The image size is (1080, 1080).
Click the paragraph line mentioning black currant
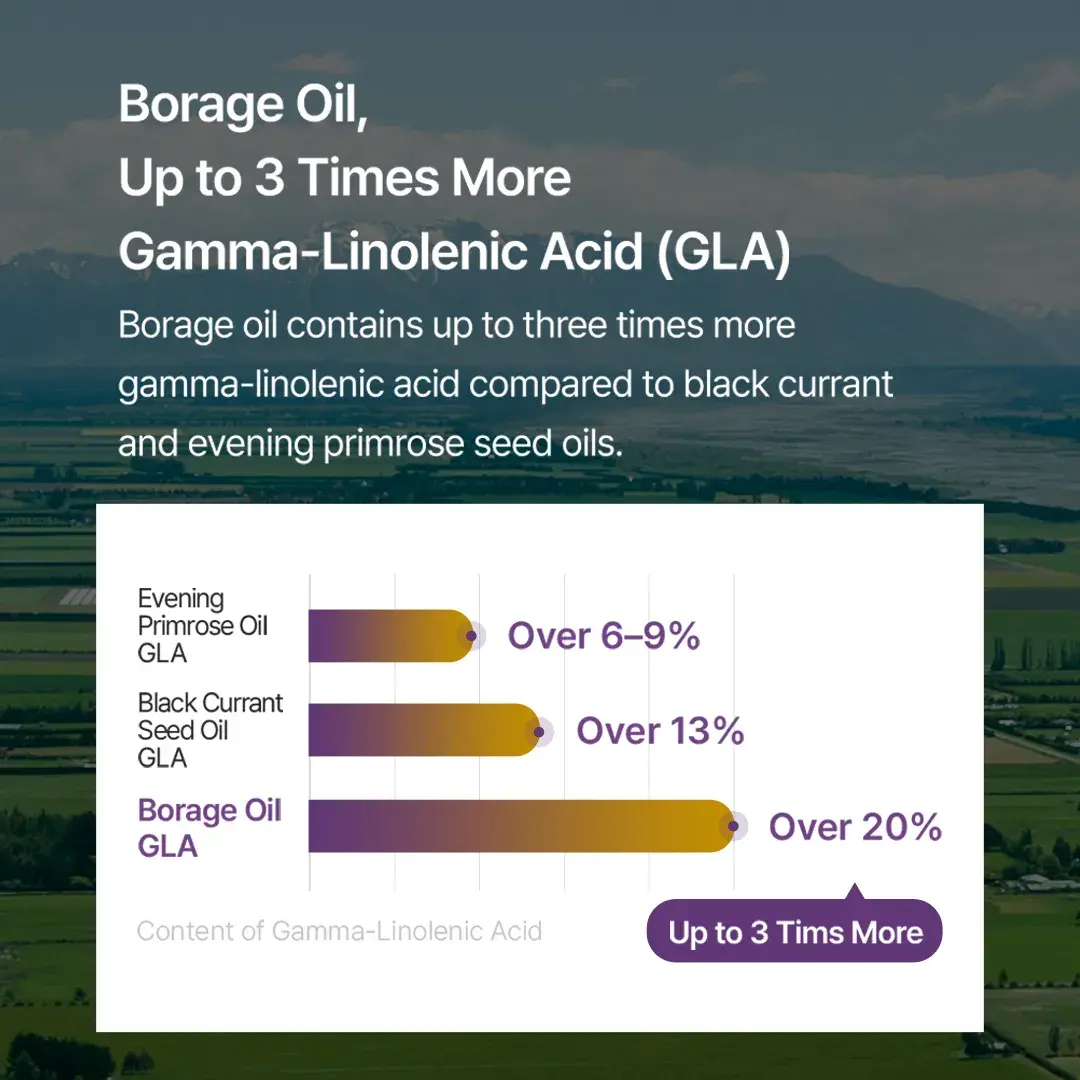click(505, 385)
